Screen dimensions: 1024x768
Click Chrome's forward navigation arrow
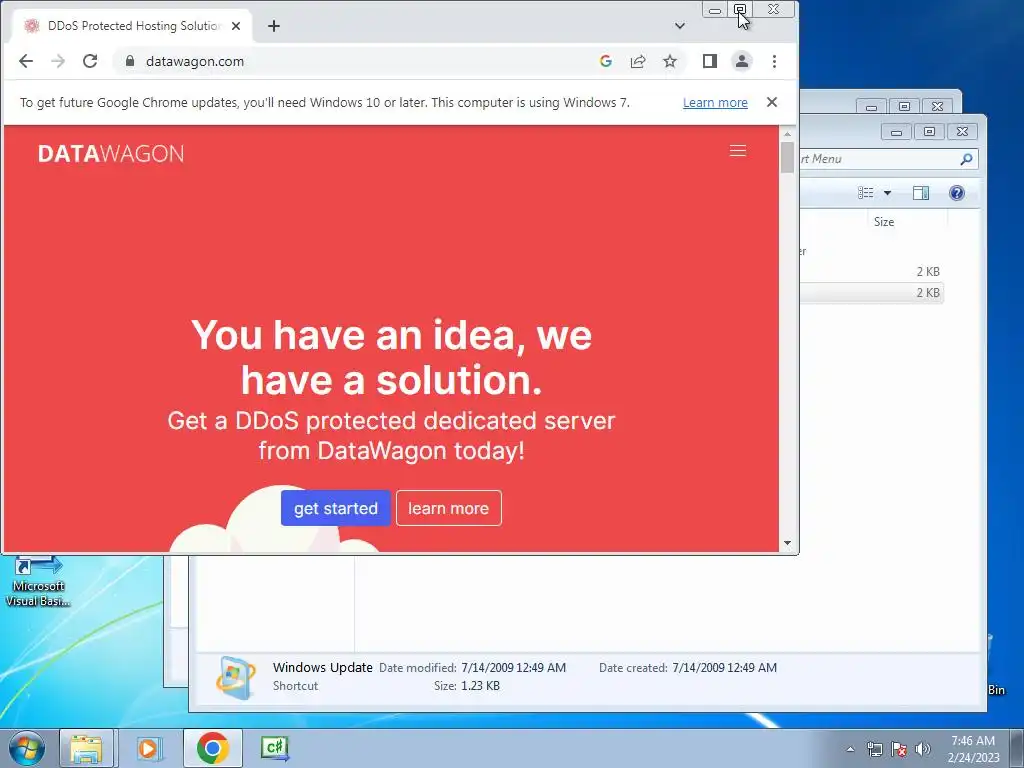(58, 61)
